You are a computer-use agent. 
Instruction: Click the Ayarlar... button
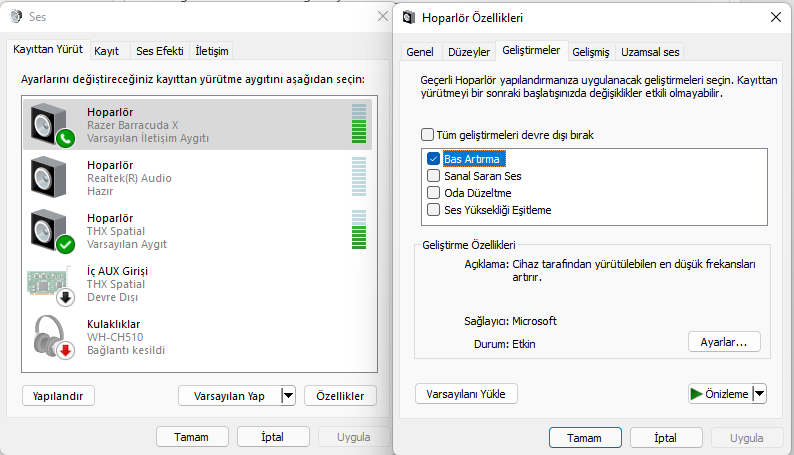pyautogui.click(x=724, y=342)
